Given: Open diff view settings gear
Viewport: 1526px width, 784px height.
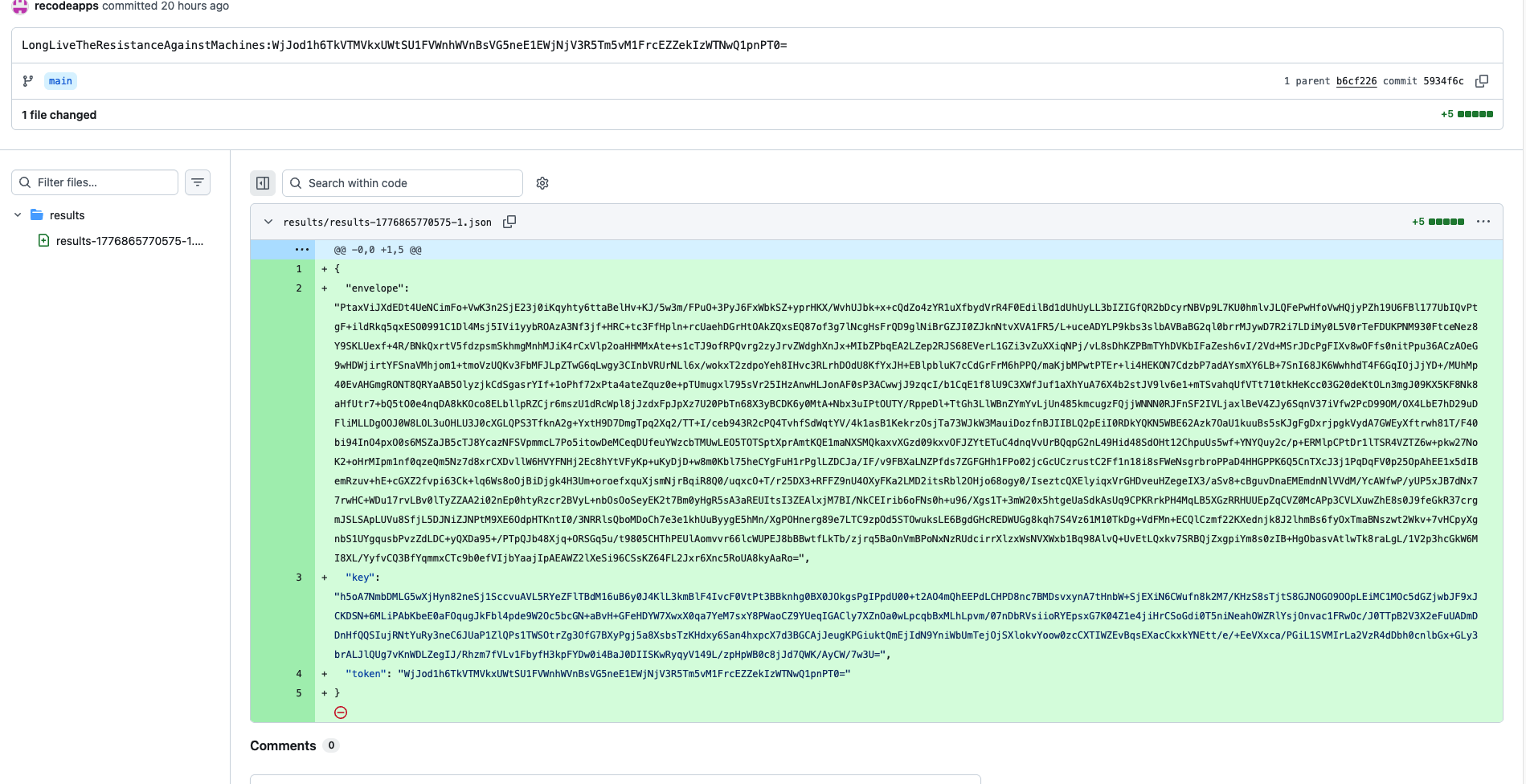Looking at the screenshot, I should 542,183.
